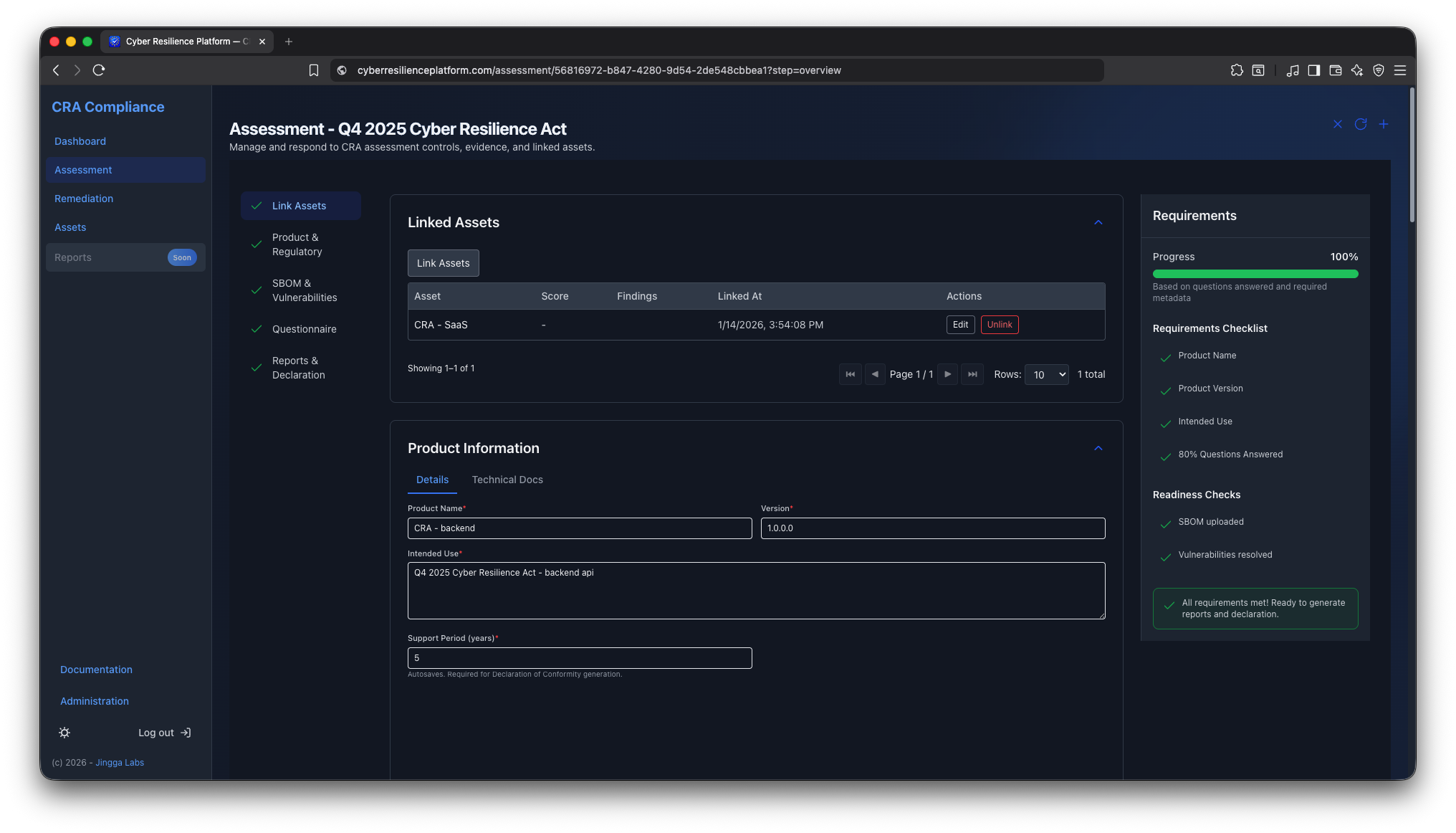Click inside the Product Name input field
This screenshot has height=833, width=1456.
[x=580, y=528]
